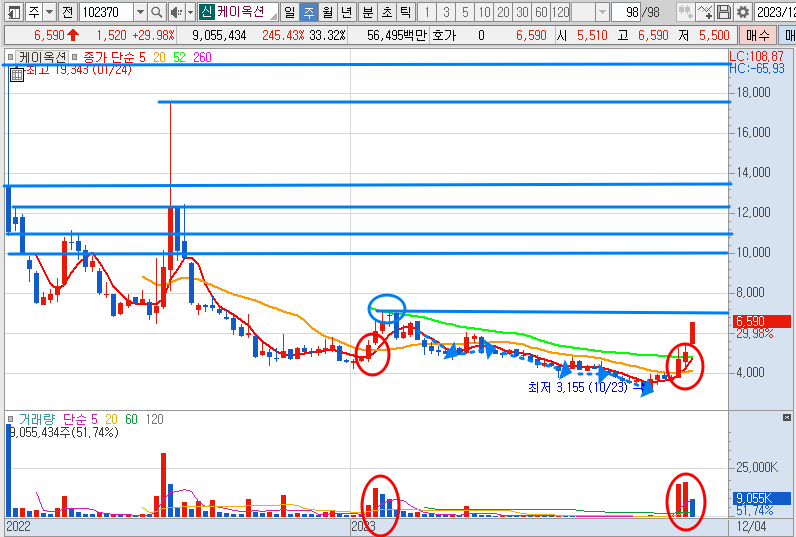The width and height of the screenshot is (796, 537).
Task: Expand the stock code history dropdown
Action: [x=141, y=12]
